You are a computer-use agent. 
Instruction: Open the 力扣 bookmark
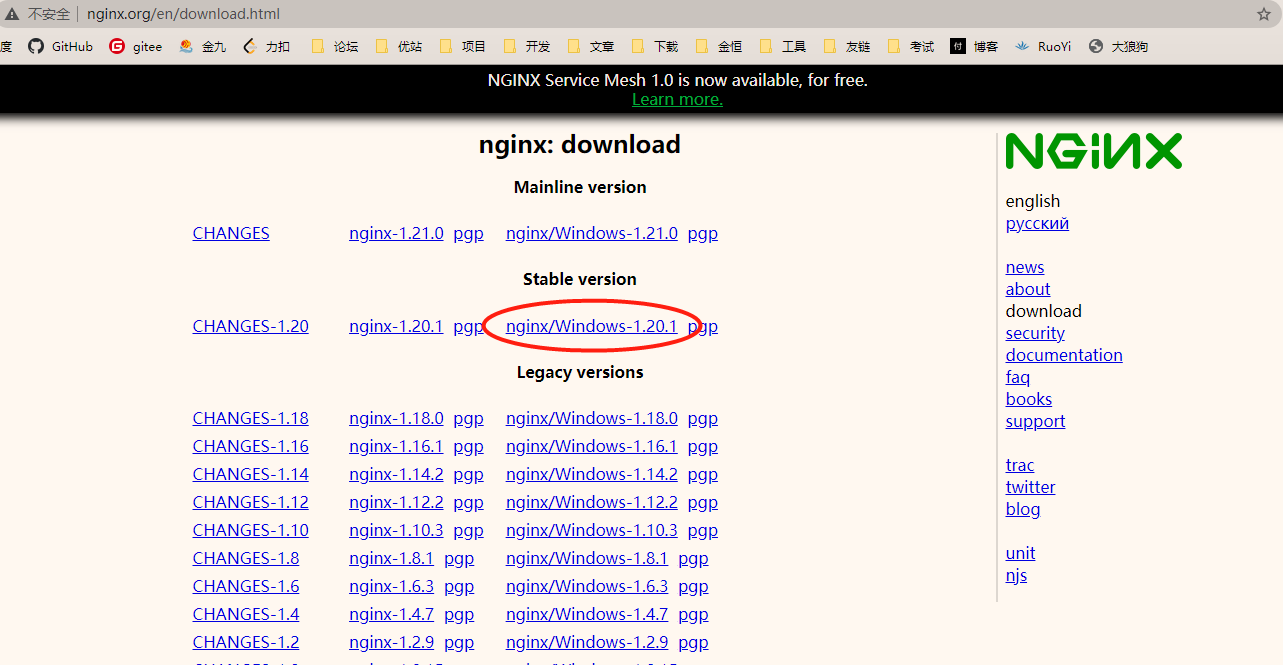266,46
